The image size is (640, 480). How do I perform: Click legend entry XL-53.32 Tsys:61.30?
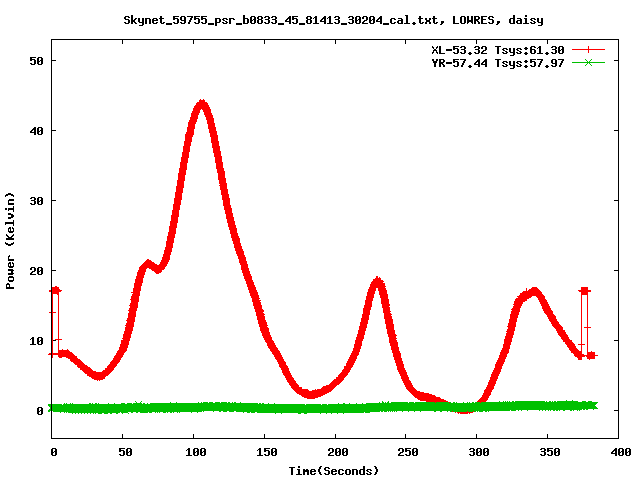[498, 50]
